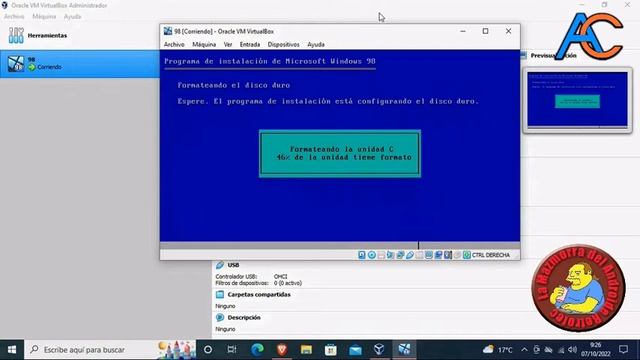640x360 pixels.
Task: Open Cortana from the taskbar
Action: click(x=208, y=350)
